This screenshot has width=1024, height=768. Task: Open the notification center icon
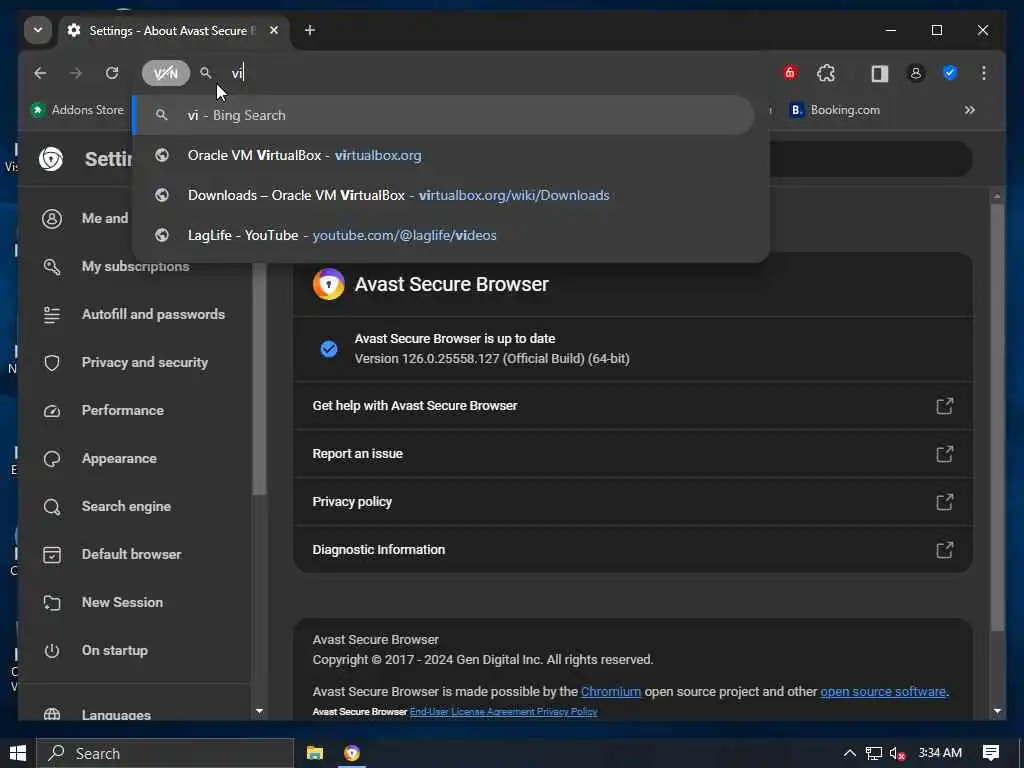pyautogui.click(x=990, y=753)
